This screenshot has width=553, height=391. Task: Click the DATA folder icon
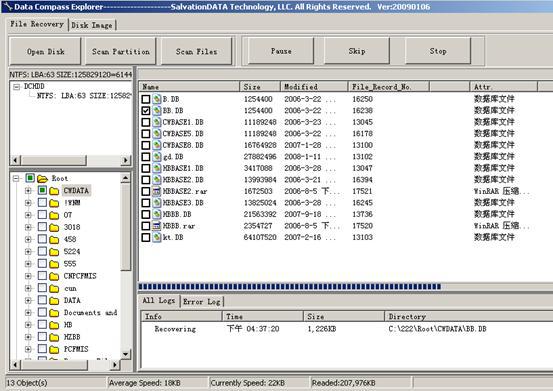pos(54,301)
